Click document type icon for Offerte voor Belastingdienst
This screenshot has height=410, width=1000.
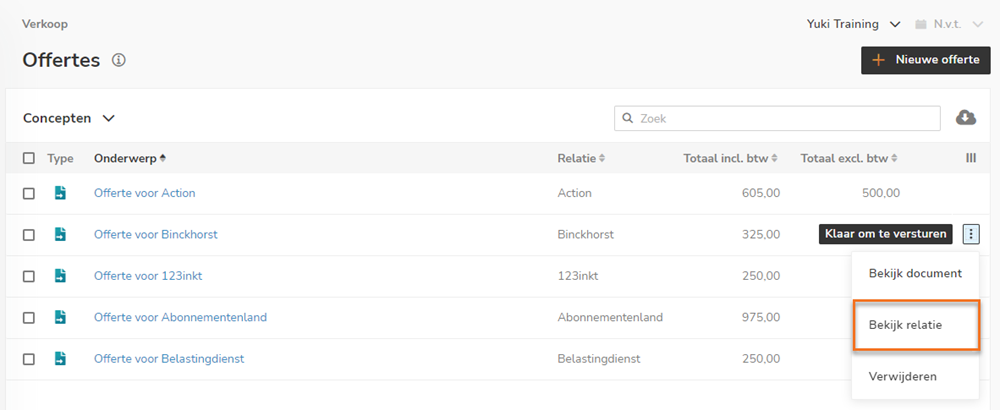point(60,358)
